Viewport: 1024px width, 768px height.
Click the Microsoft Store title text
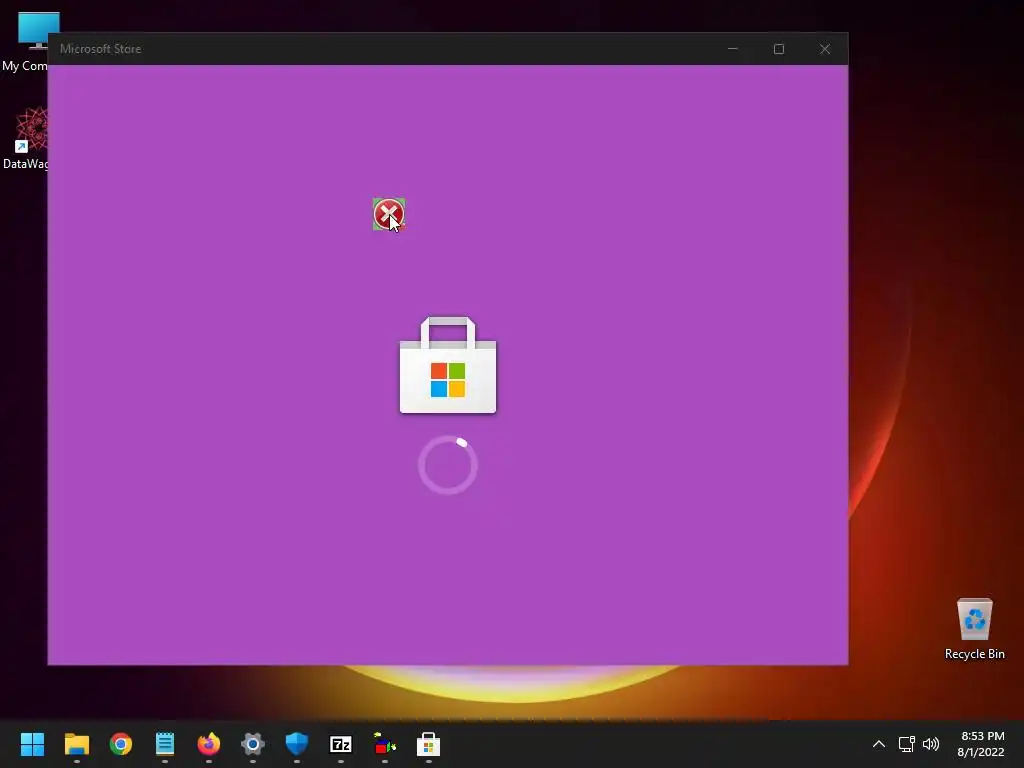point(101,49)
